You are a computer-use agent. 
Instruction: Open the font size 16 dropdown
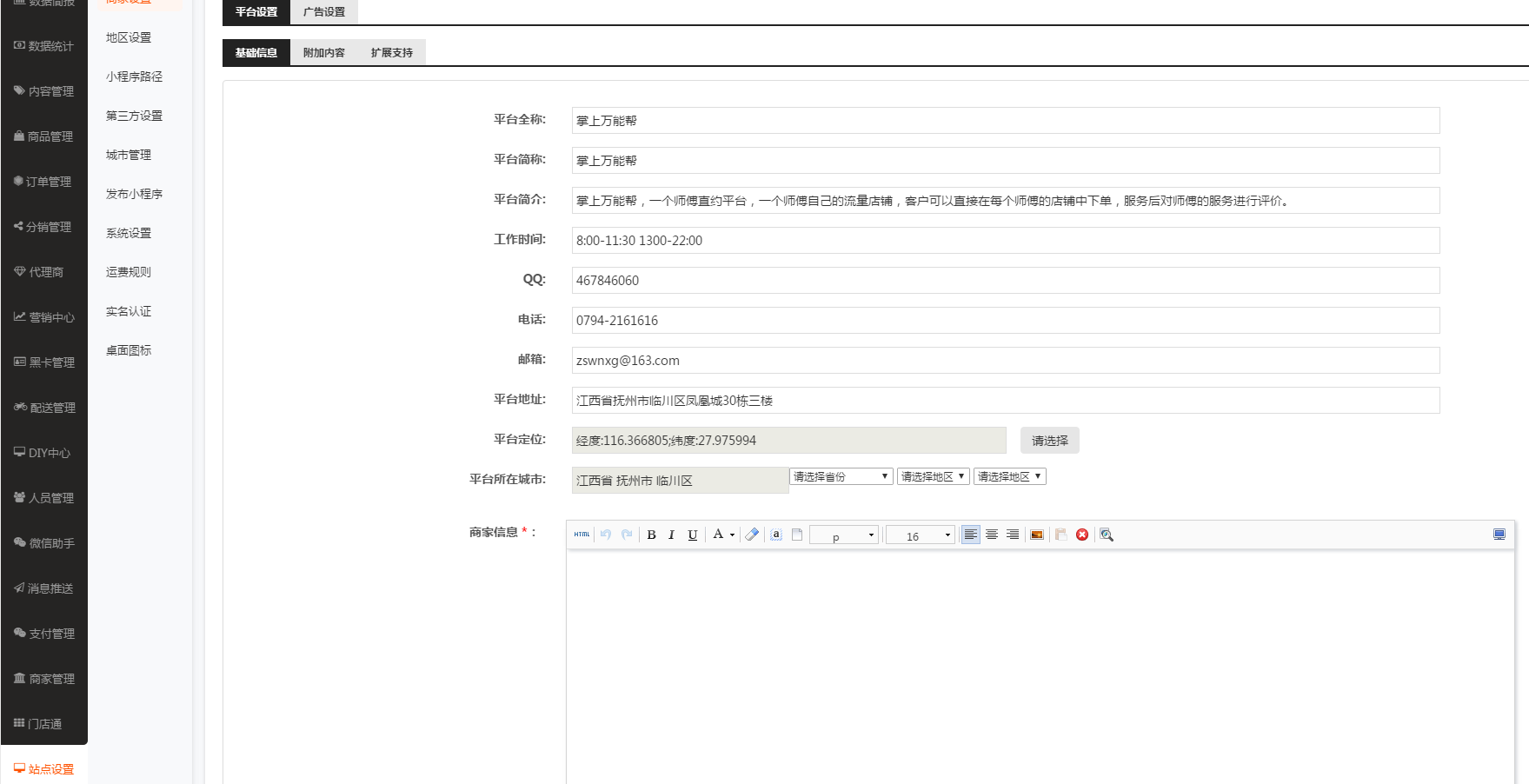point(920,535)
